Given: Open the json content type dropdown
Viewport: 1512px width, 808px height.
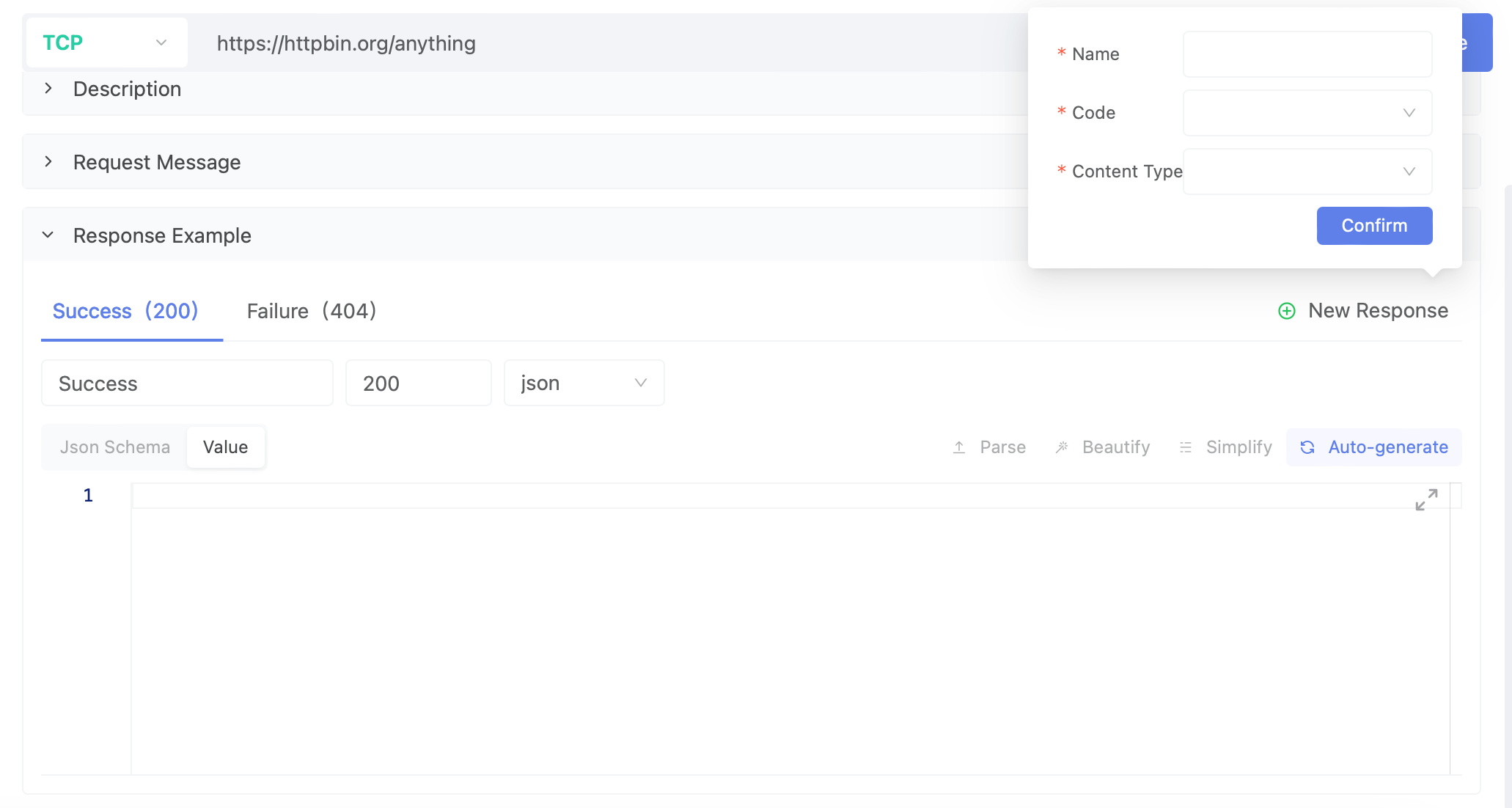Looking at the screenshot, I should tap(584, 383).
